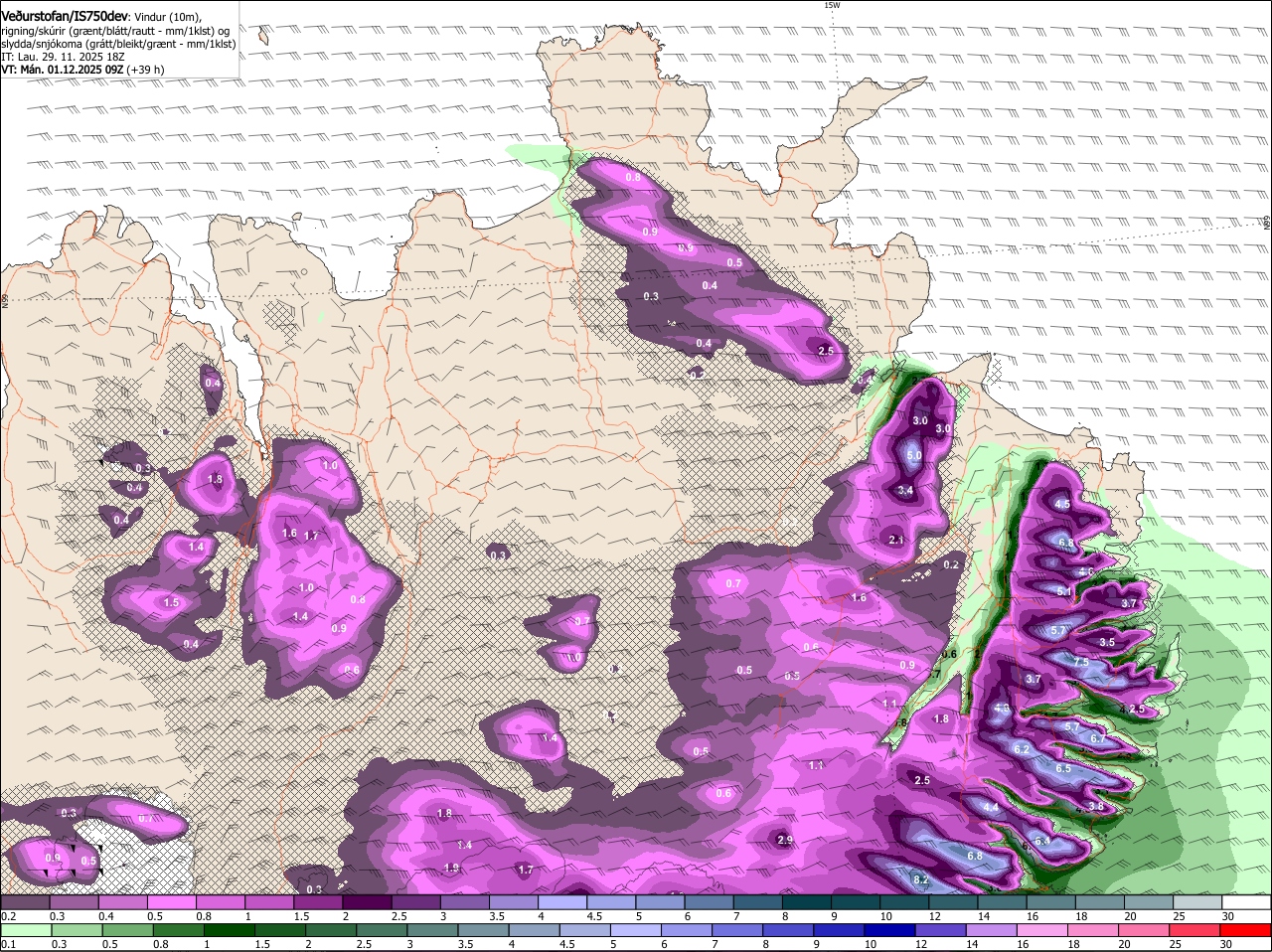1272x952 pixels.
Task: Select upper legend swatch between 4 and 4.5
Action: click(562, 901)
